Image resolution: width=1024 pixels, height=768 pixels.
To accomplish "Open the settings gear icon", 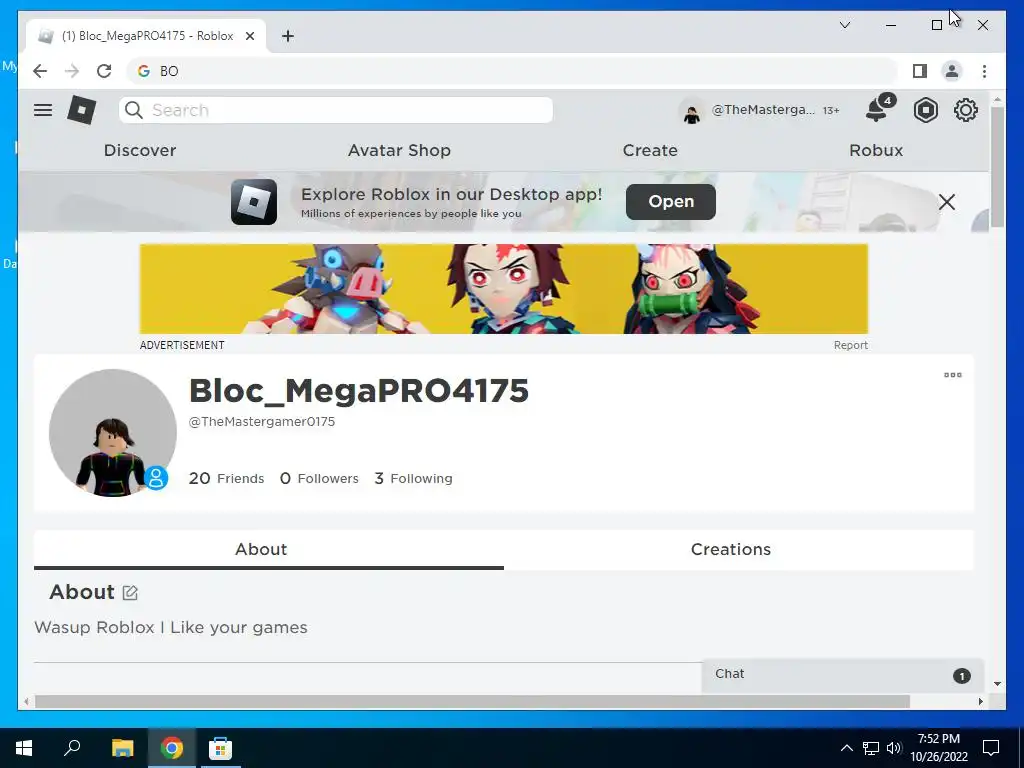I will coord(965,110).
